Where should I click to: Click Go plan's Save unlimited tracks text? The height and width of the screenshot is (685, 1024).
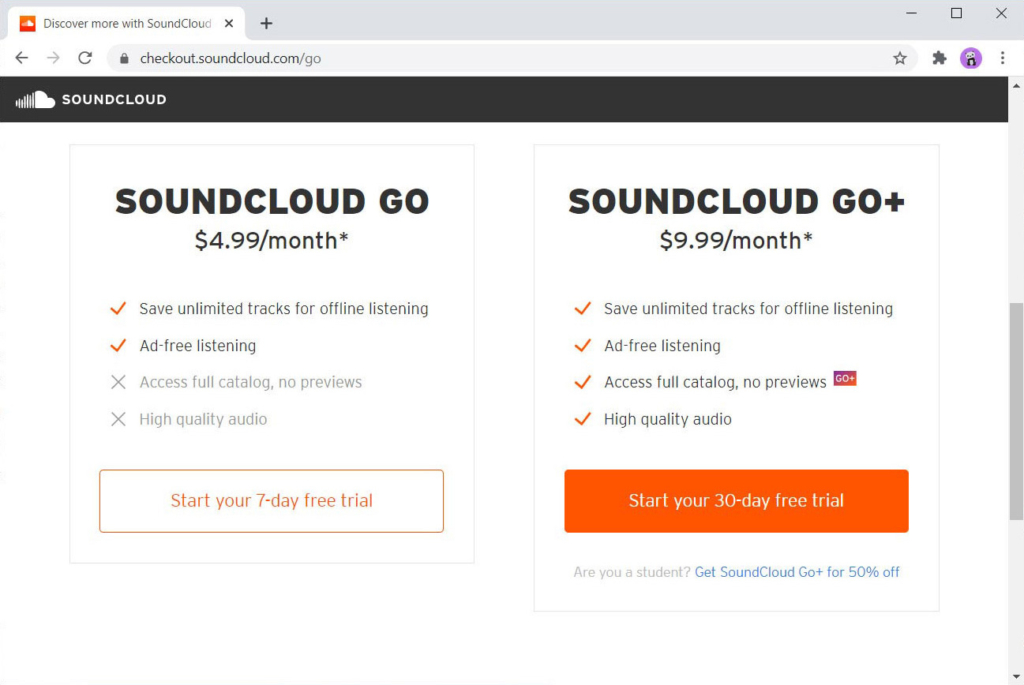tap(283, 308)
